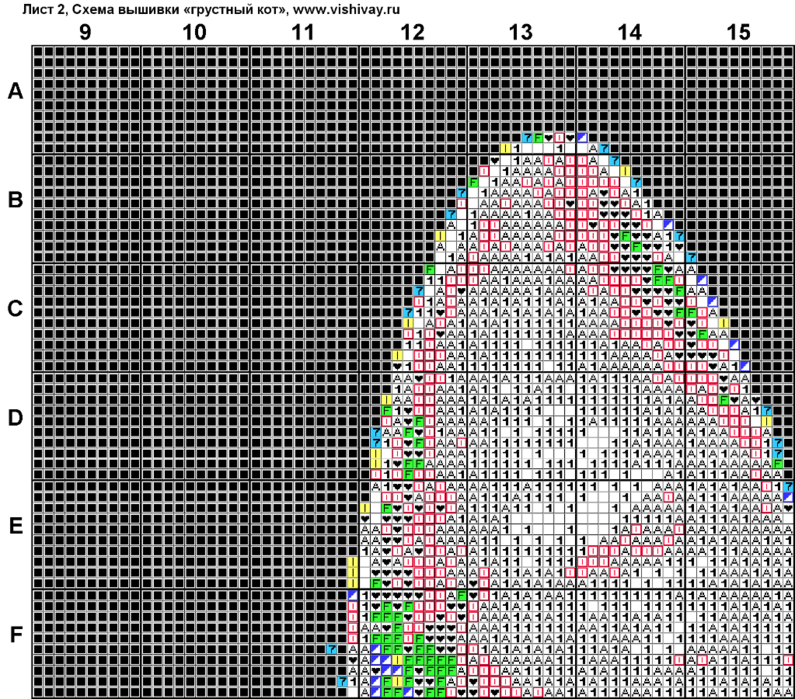Click the column header number 14
This screenshot has width=795, height=699.
point(630,33)
